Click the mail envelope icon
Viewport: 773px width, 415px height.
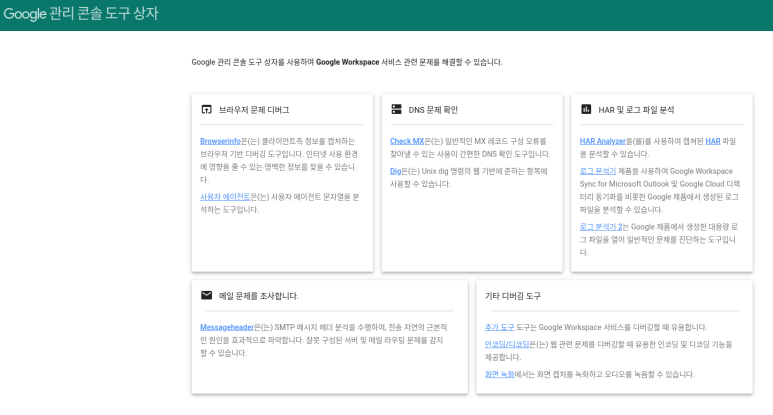[207, 295]
